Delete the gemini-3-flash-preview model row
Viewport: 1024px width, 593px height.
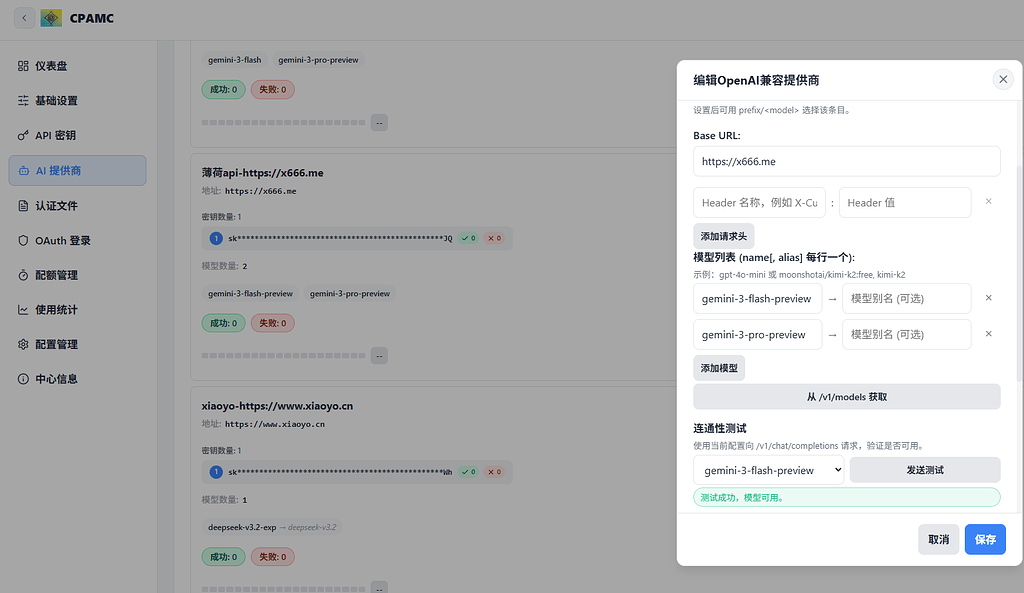point(989,298)
